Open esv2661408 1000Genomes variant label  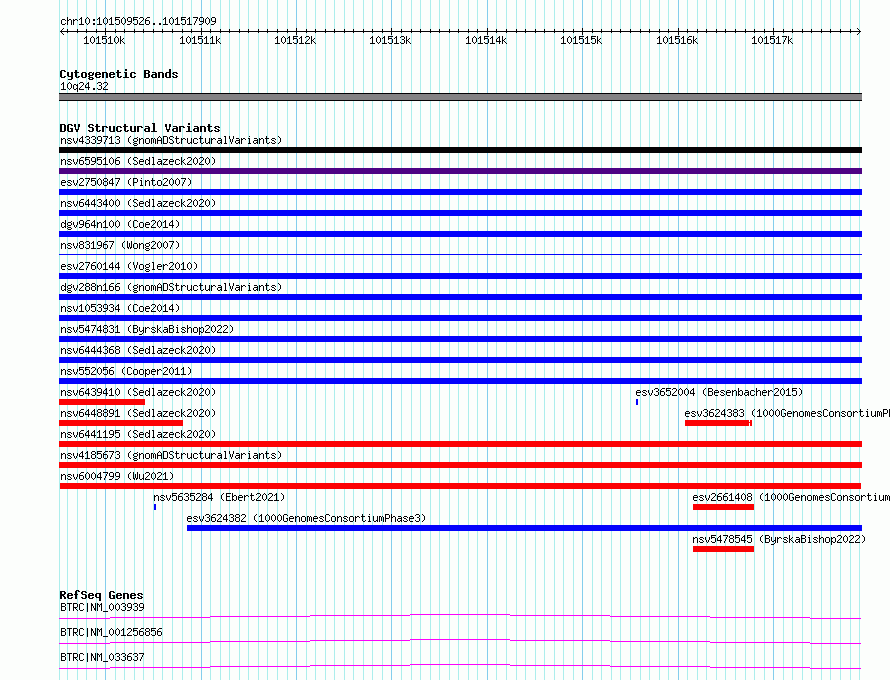click(x=791, y=497)
